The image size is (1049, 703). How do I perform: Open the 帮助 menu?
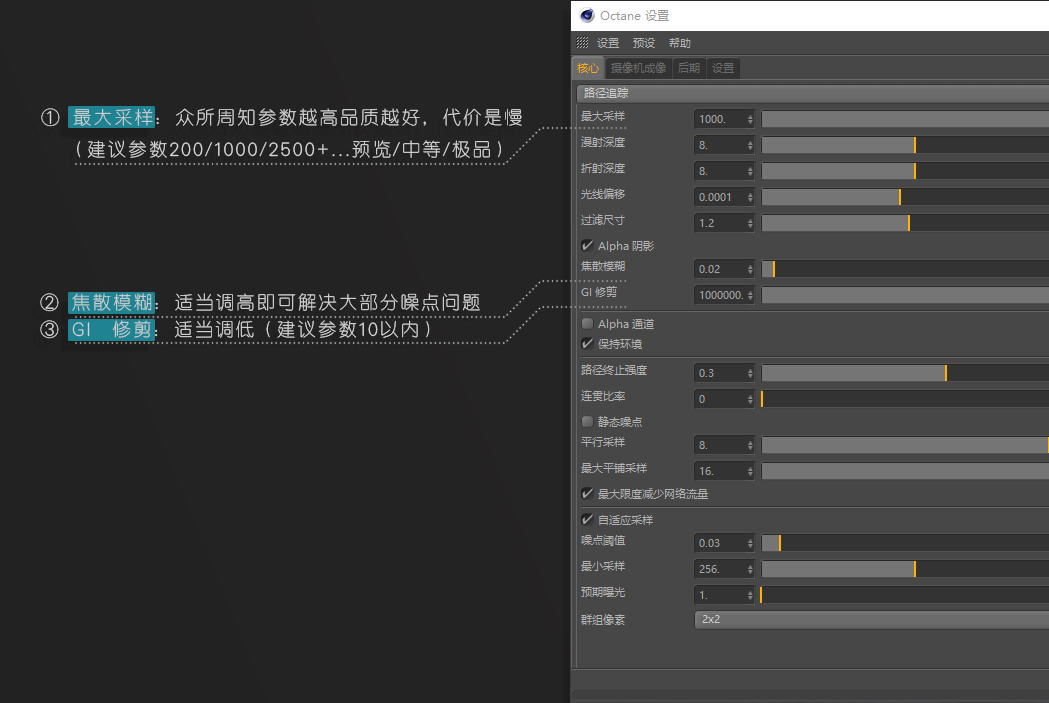[680, 43]
